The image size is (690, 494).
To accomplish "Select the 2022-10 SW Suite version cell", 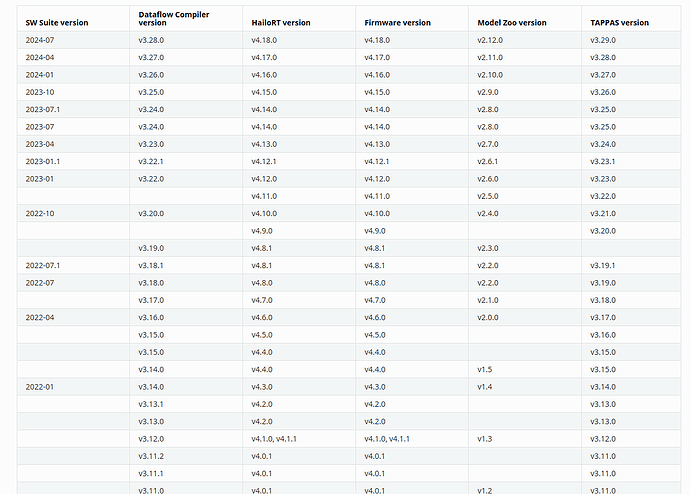I will [x=39, y=213].
